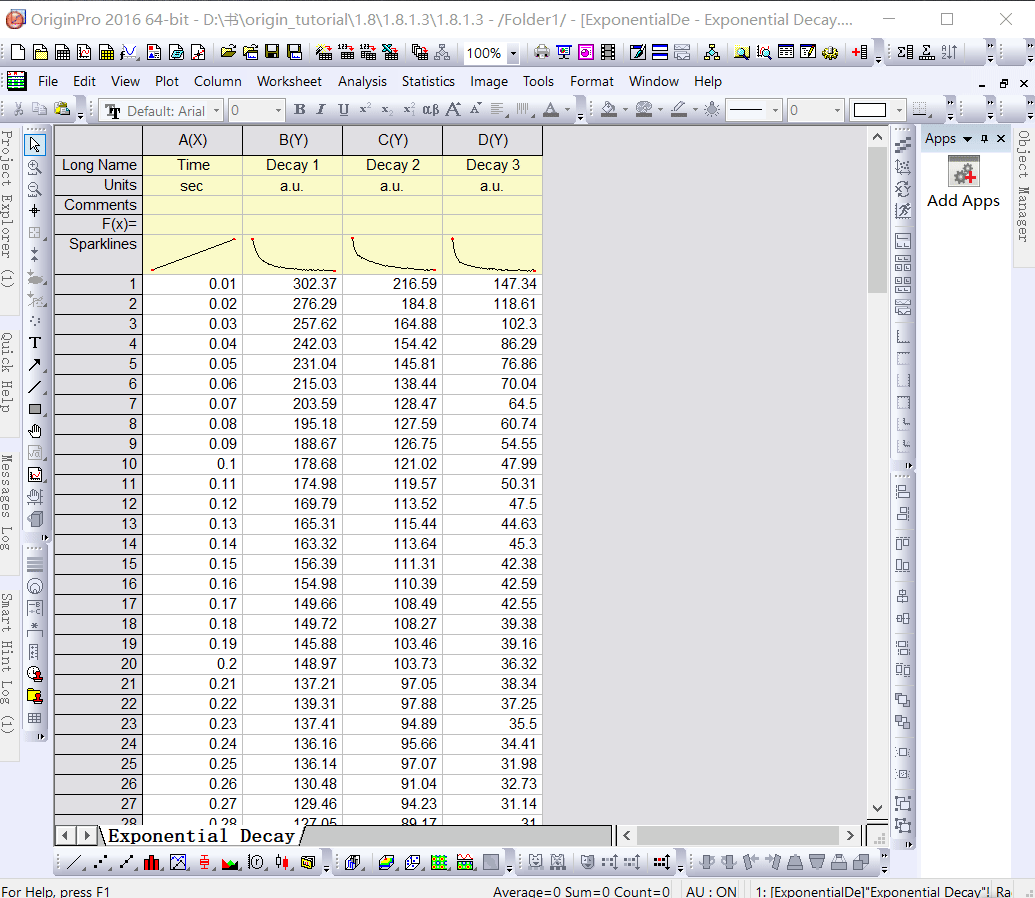Open the Default: Arial font dropdown

(x=217, y=111)
